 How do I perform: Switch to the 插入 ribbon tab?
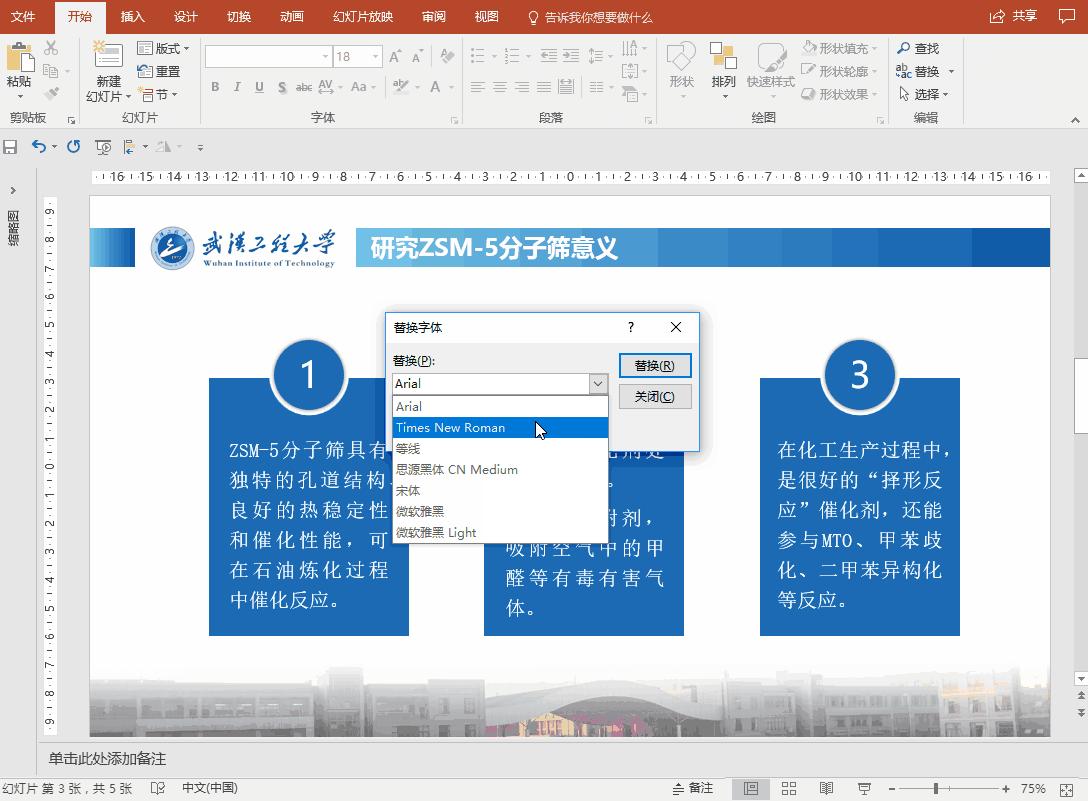(x=133, y=17)
